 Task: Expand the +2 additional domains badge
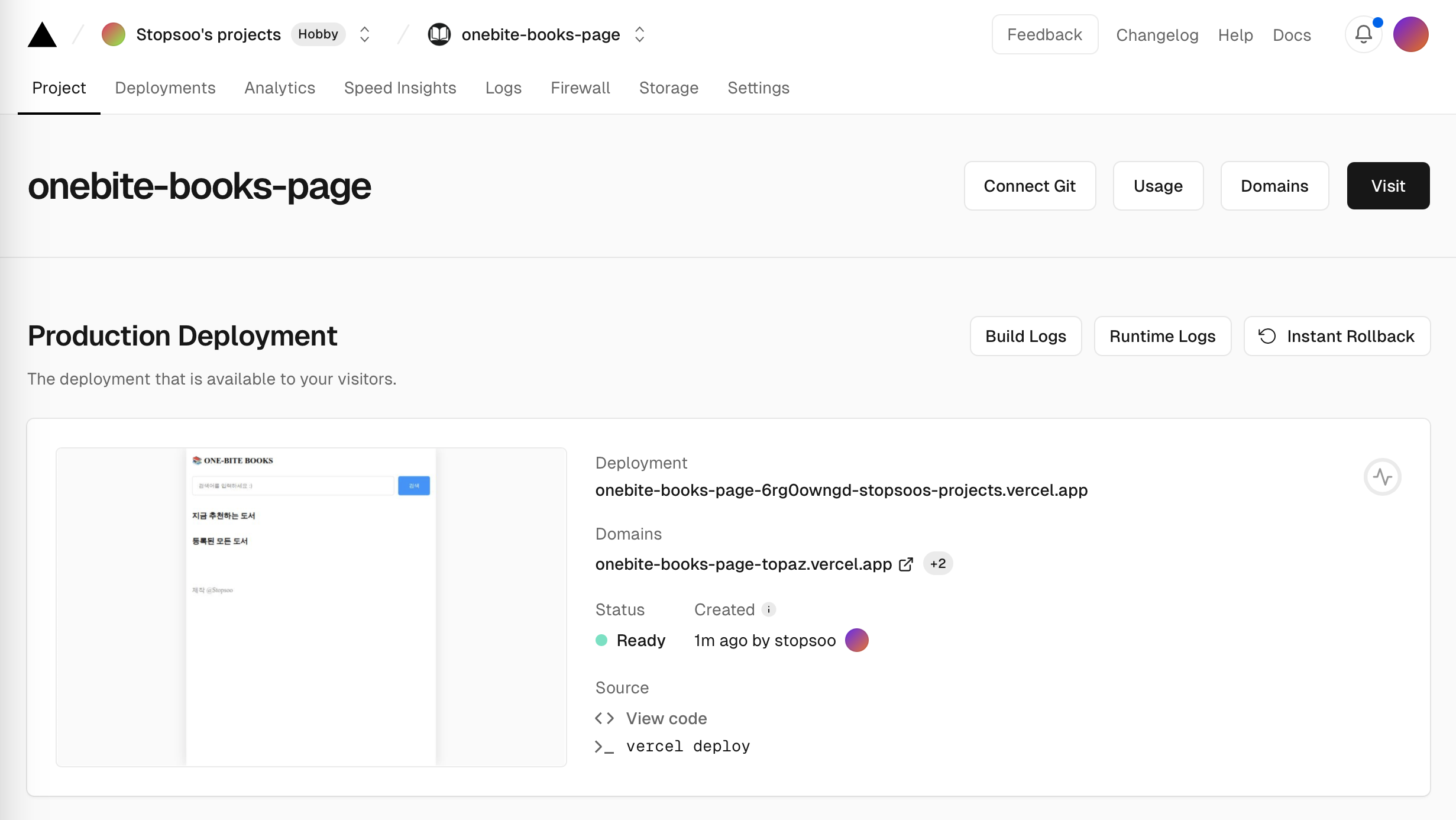(938, 563)
